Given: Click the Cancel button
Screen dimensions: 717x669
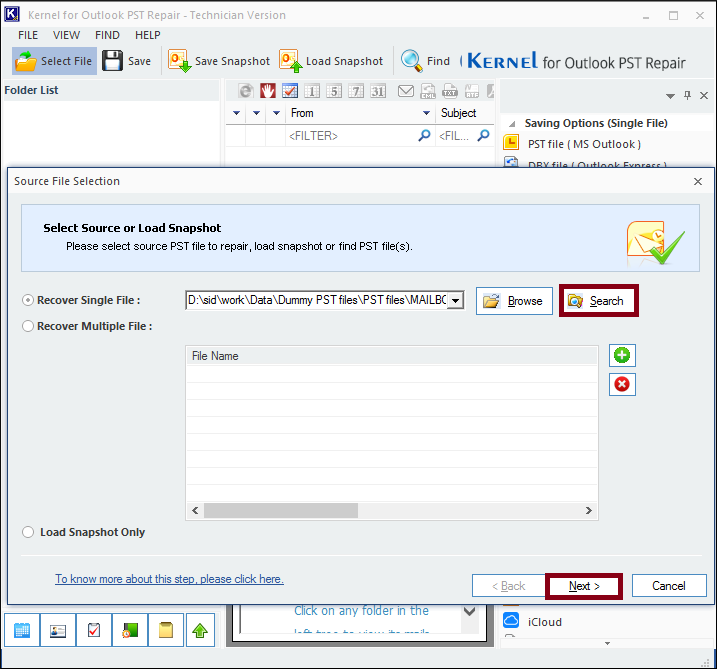Looking at the screenshot, I should (x=669, y=586).
